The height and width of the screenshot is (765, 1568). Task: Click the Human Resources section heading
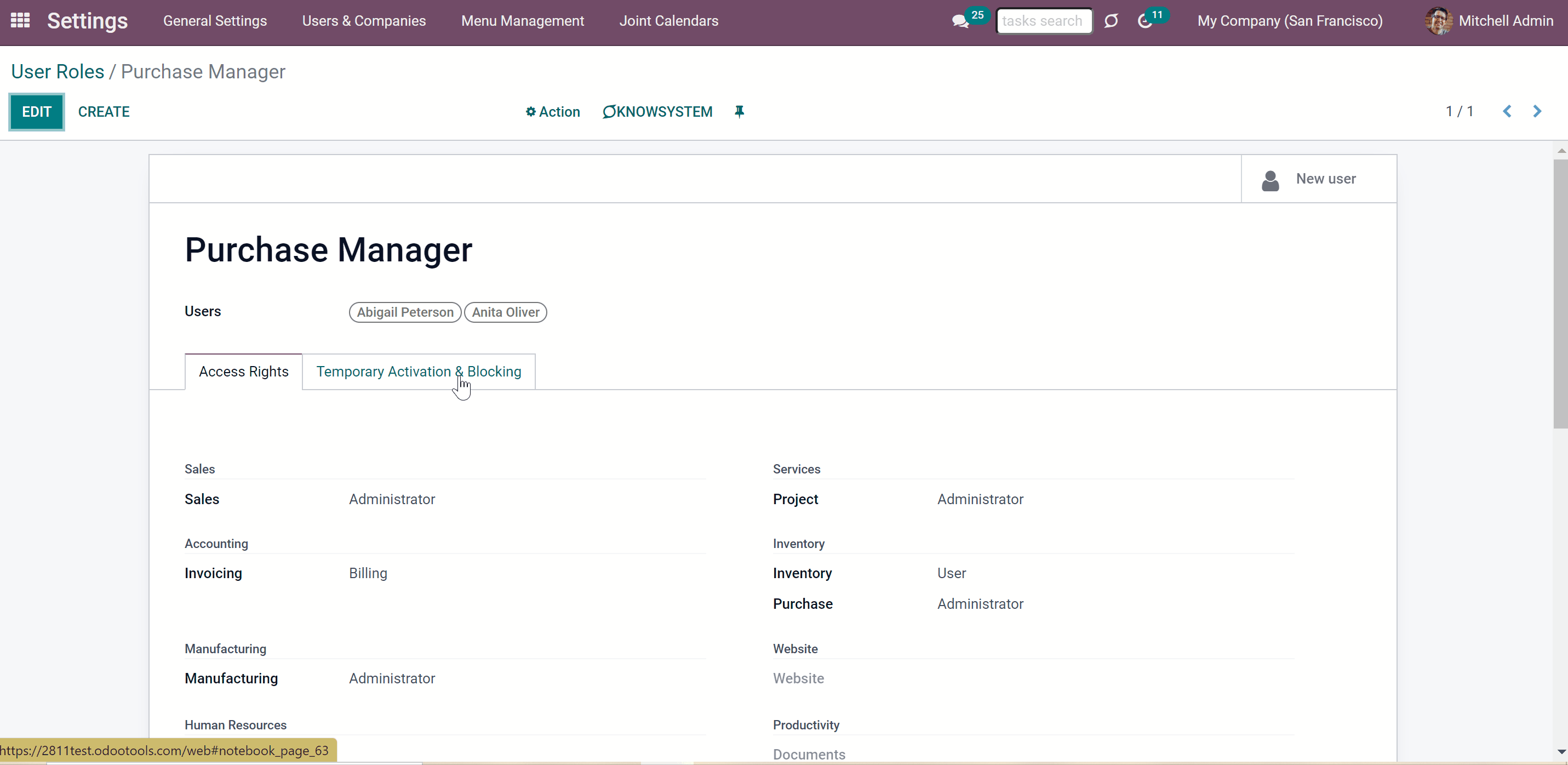236,725
